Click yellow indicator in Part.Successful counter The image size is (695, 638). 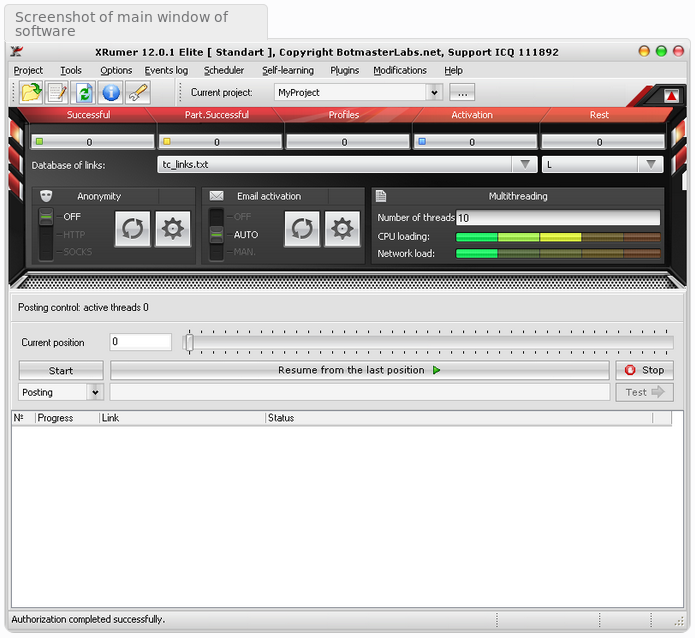pyautogui.click(x=167, y=141)
